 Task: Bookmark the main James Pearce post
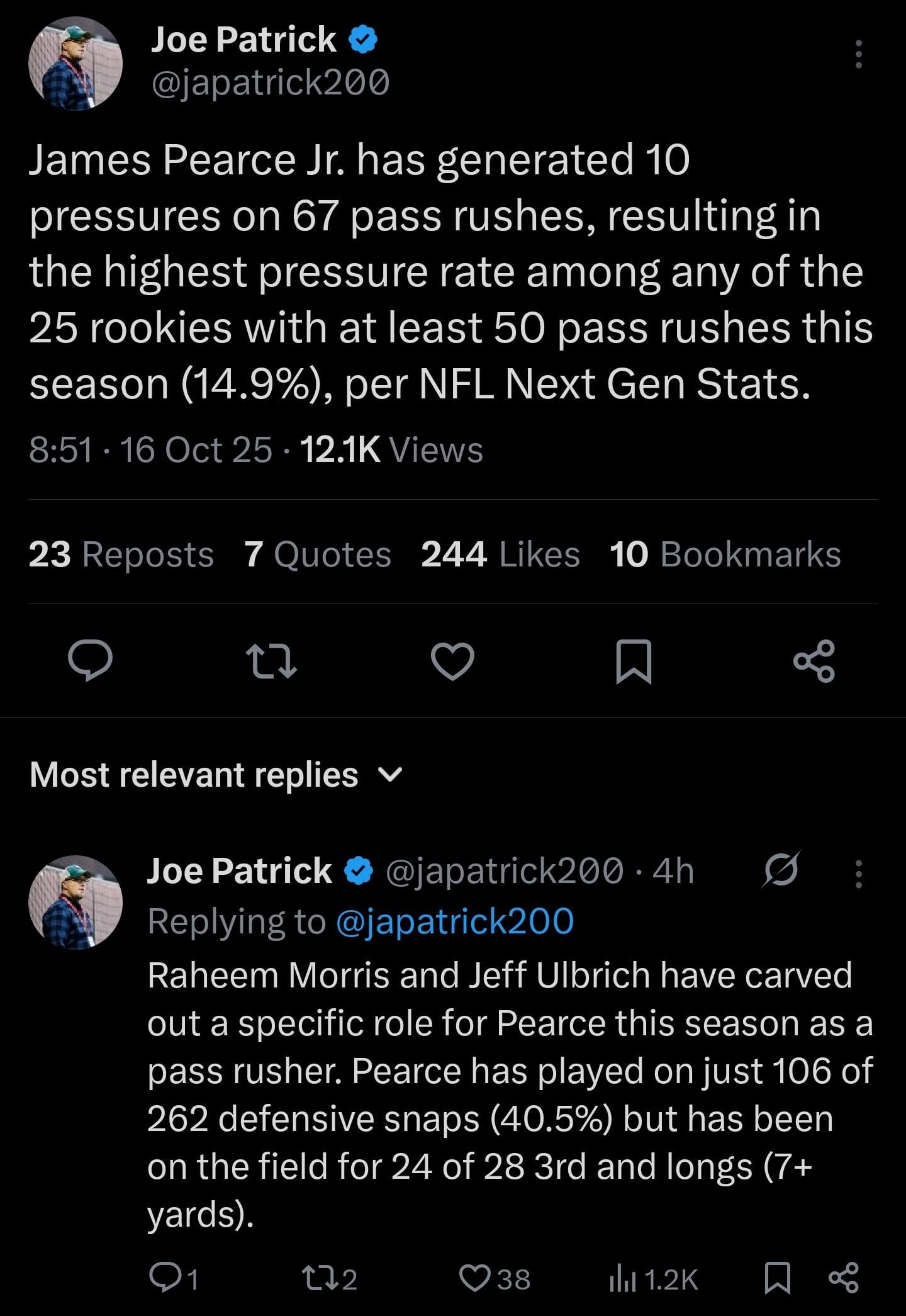[633, 660]
